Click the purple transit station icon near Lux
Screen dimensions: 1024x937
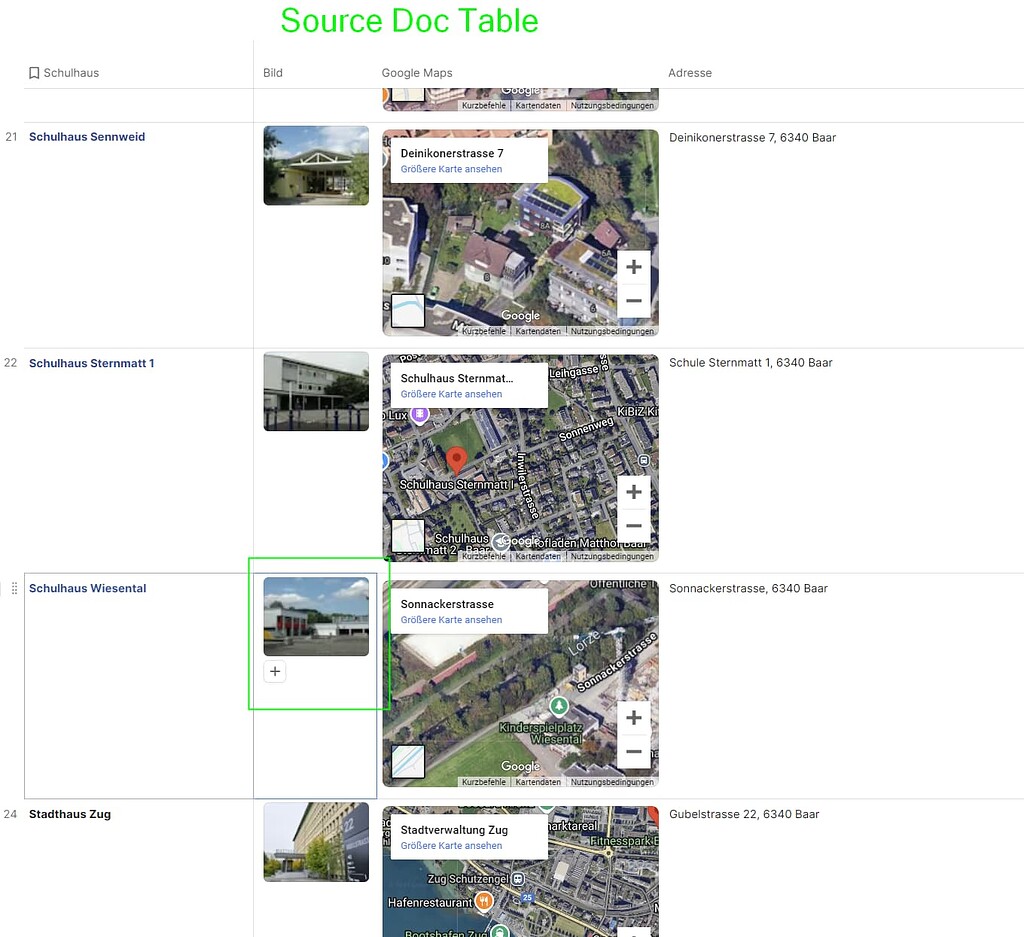pyautogui.click(x=420, y=413)
